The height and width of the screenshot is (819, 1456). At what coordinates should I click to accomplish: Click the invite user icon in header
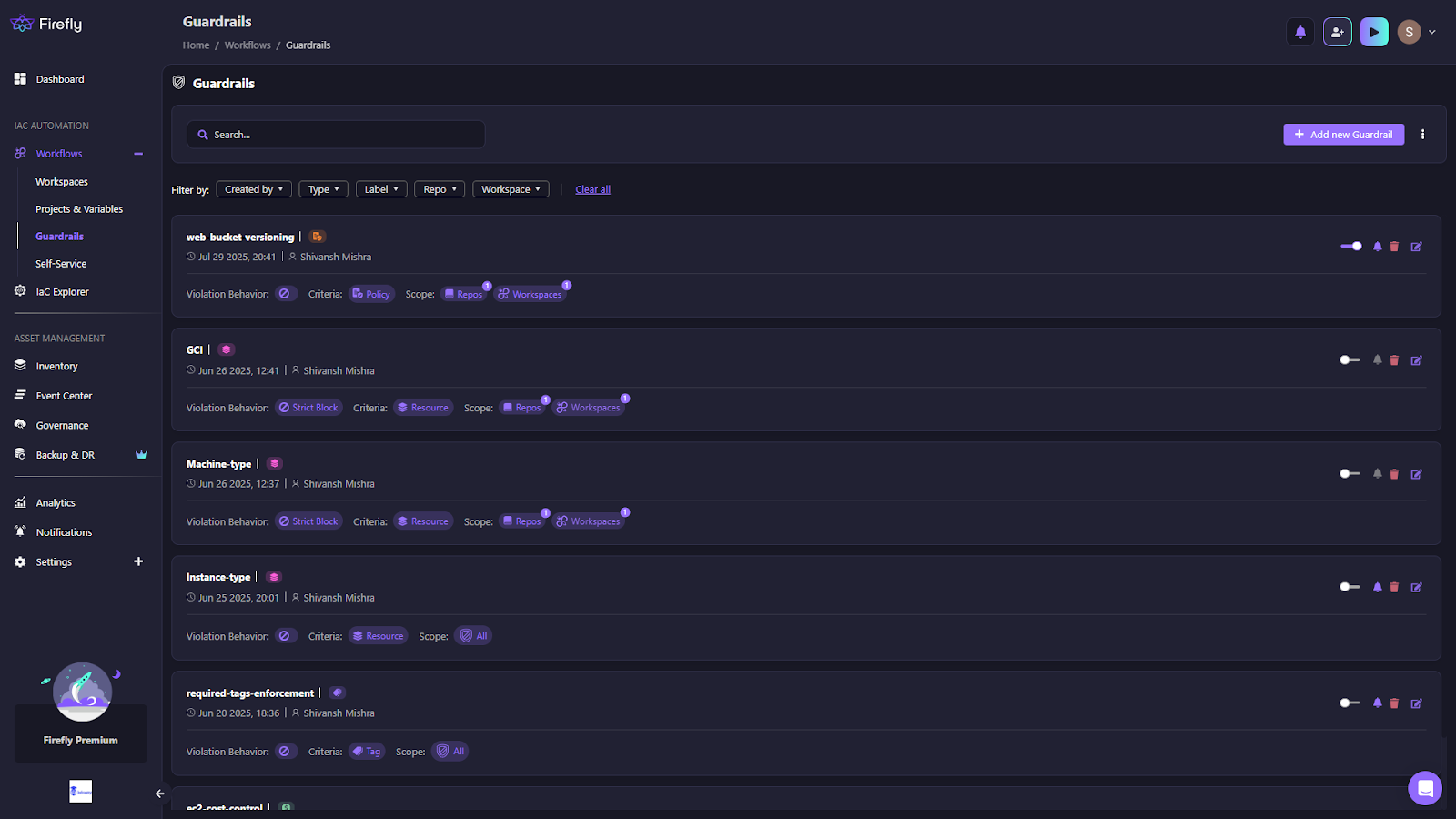coord(1337,32)
